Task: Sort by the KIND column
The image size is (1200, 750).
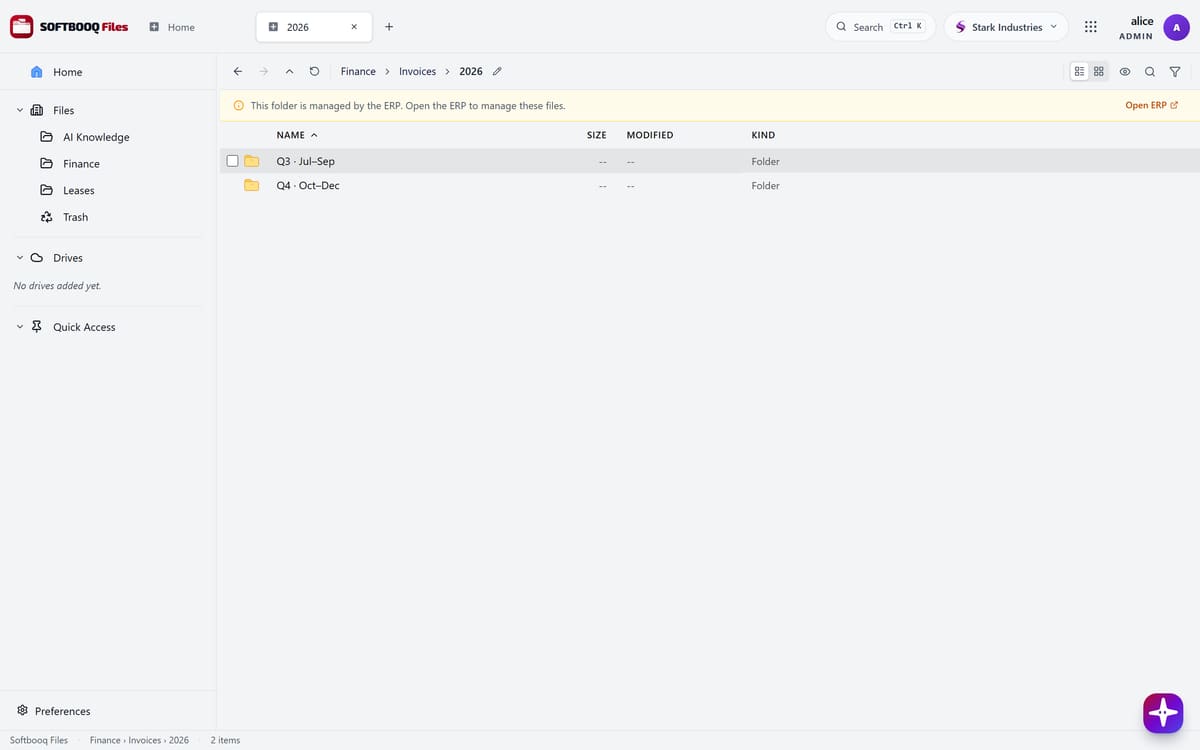Action: pos(763,135)
